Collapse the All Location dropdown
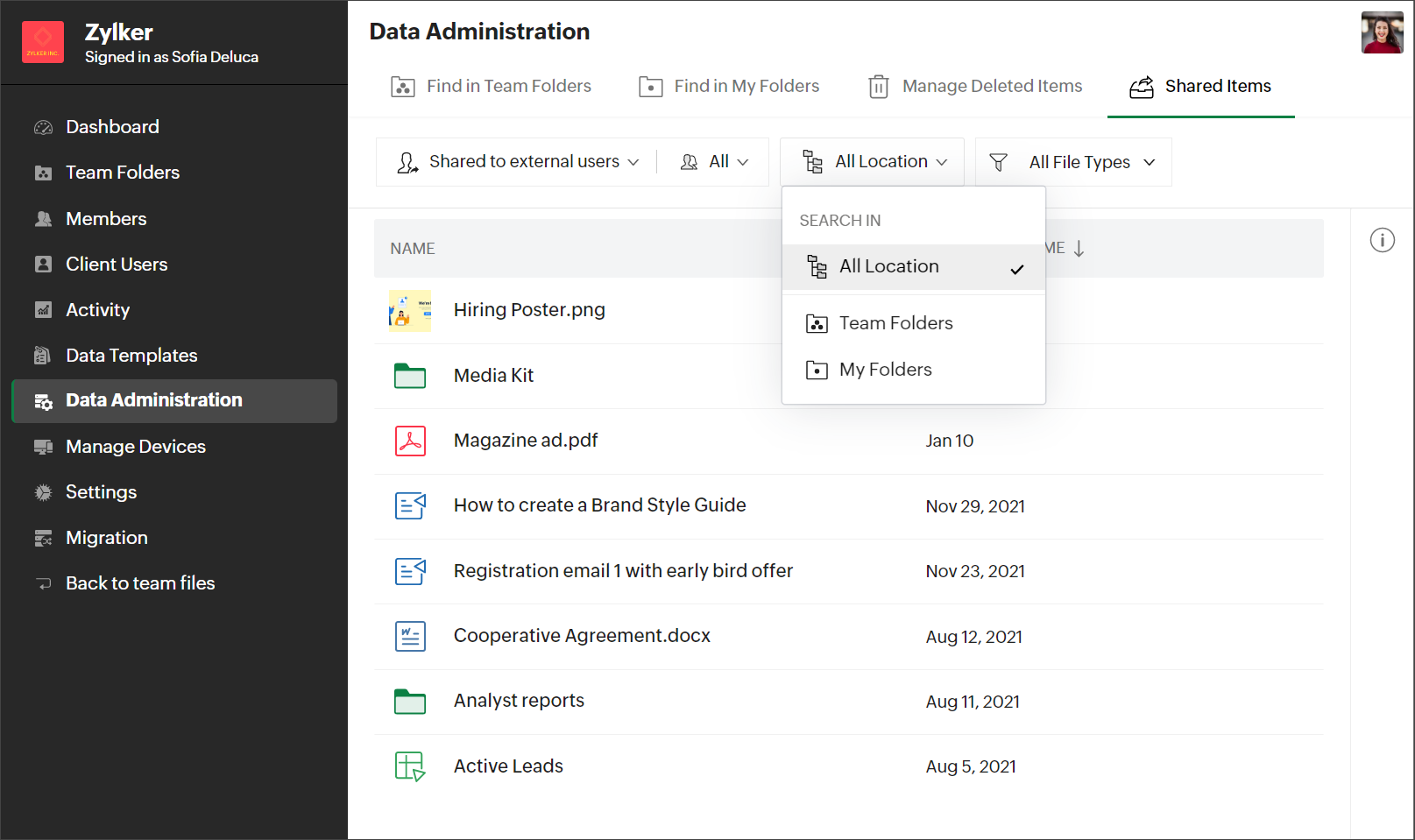 click(x=873, y=162)
